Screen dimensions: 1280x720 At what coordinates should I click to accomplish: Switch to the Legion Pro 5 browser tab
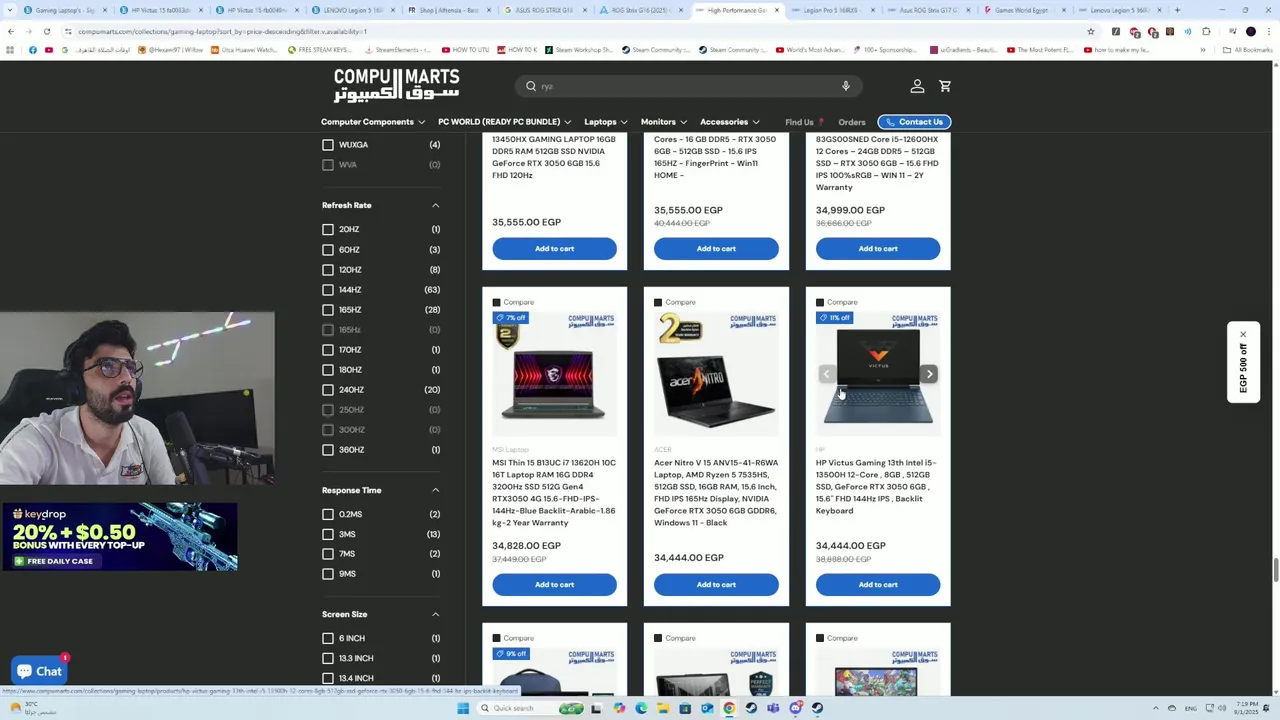[833, 10]
